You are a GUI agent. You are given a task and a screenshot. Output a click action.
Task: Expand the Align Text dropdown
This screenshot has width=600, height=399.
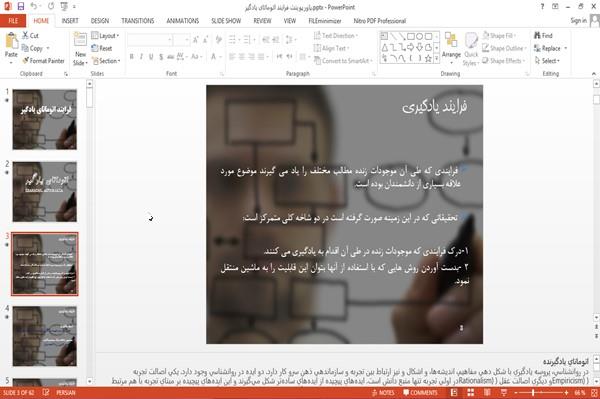[x=331, y=48]
